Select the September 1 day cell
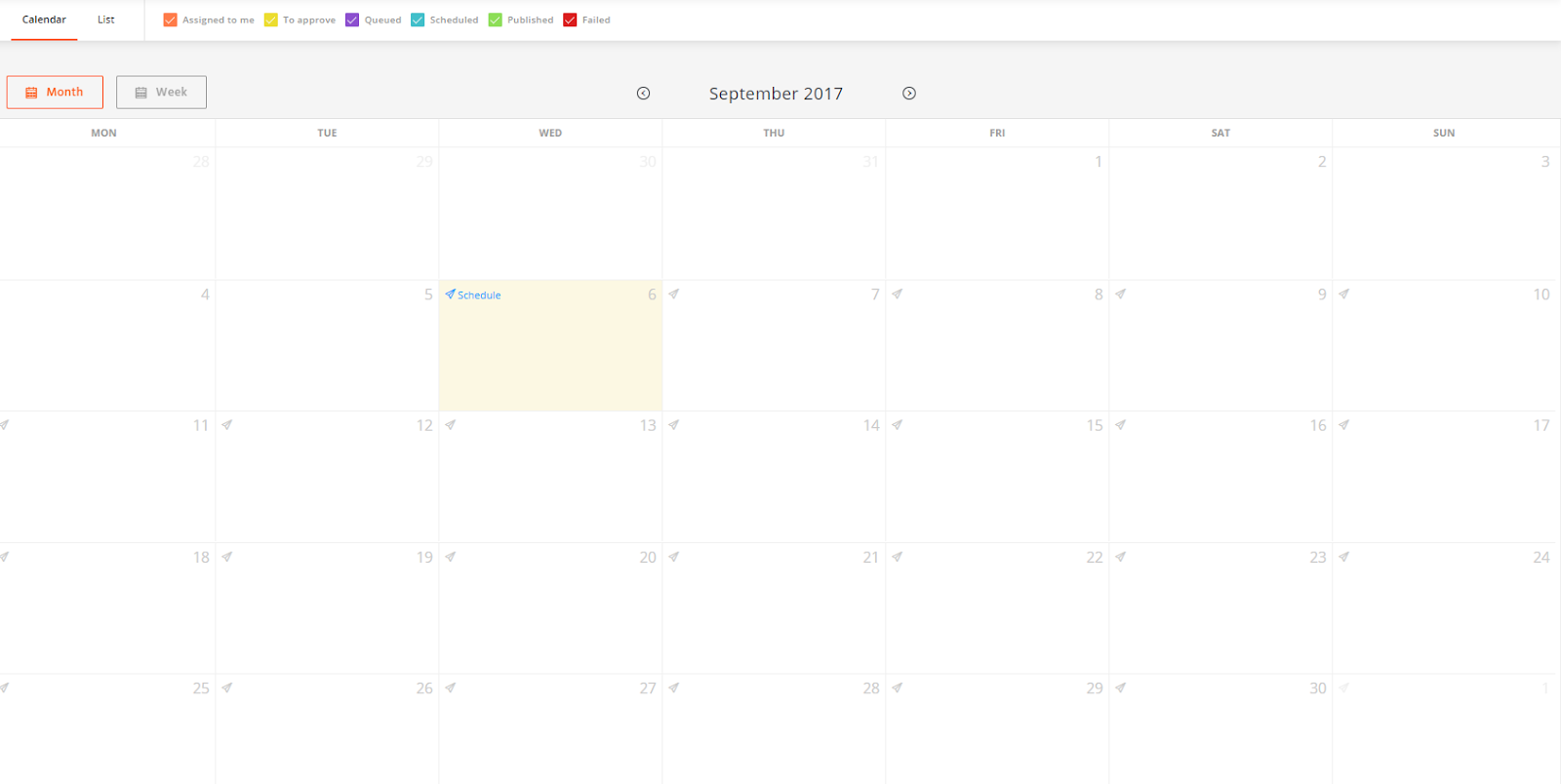The height and width of the screenshot is (784, 1561). tap(997, 214)
